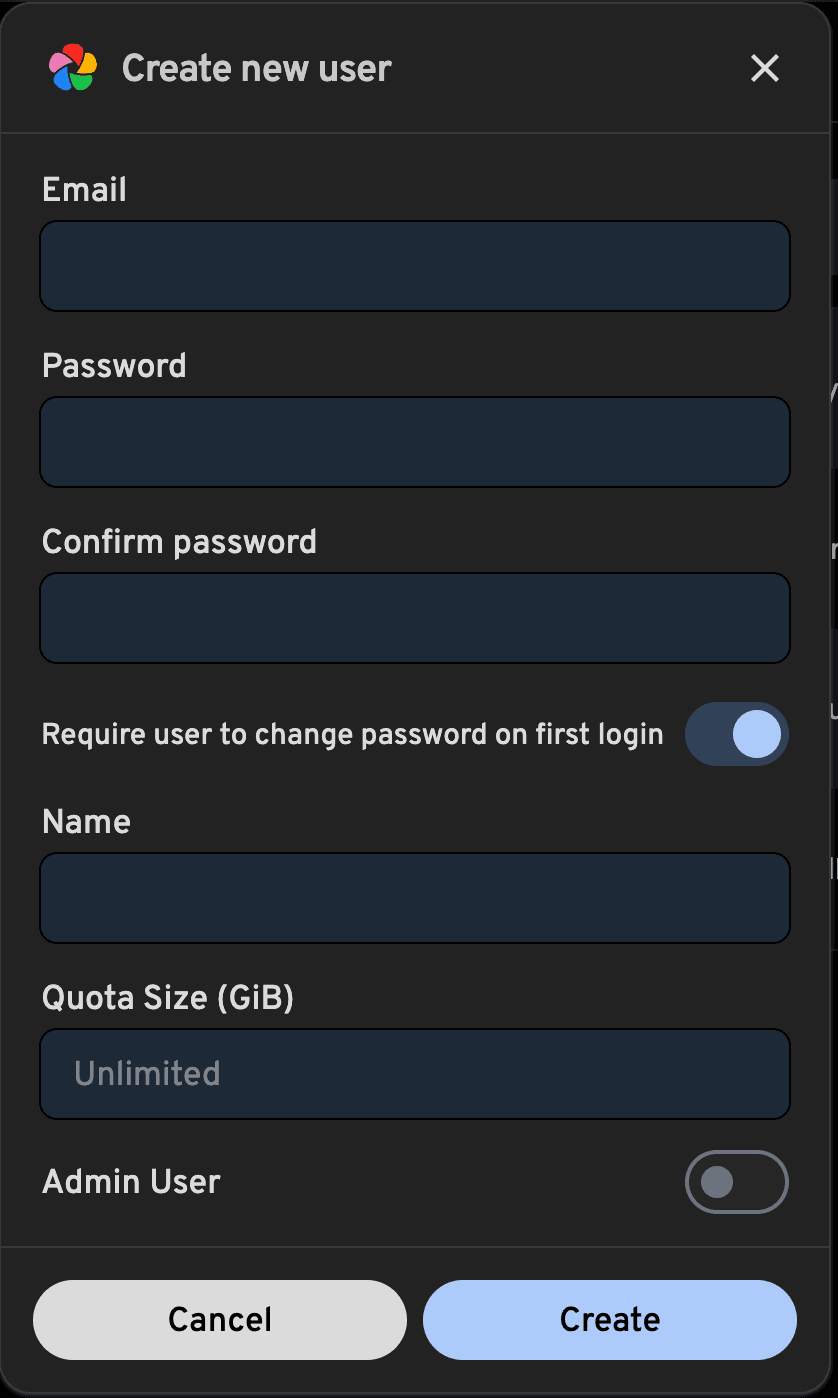
Task: Select the Confirm password field
Action: [x=414, y=617]
